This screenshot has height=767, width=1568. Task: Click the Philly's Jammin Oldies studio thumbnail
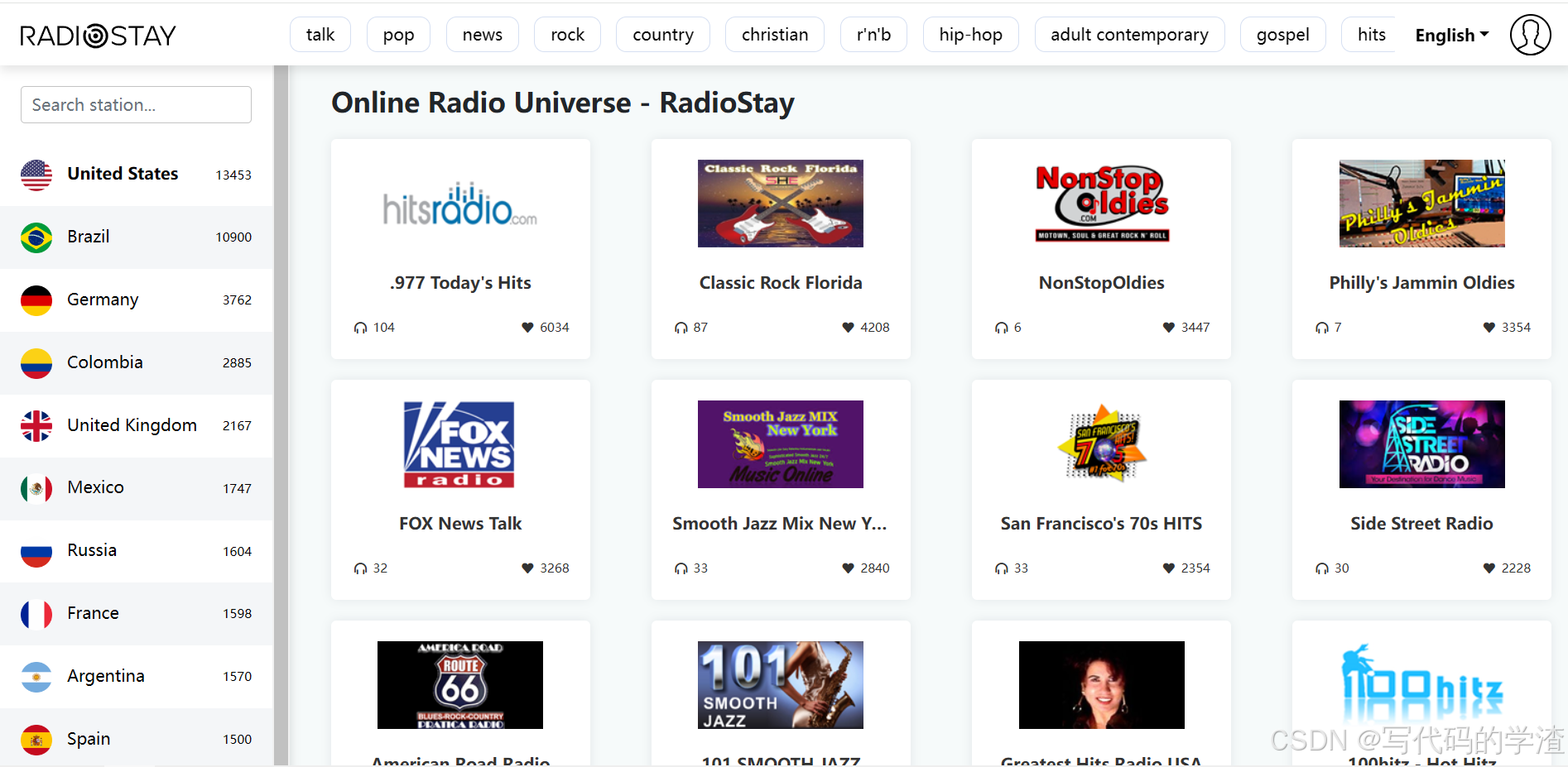coord(1421,204)
